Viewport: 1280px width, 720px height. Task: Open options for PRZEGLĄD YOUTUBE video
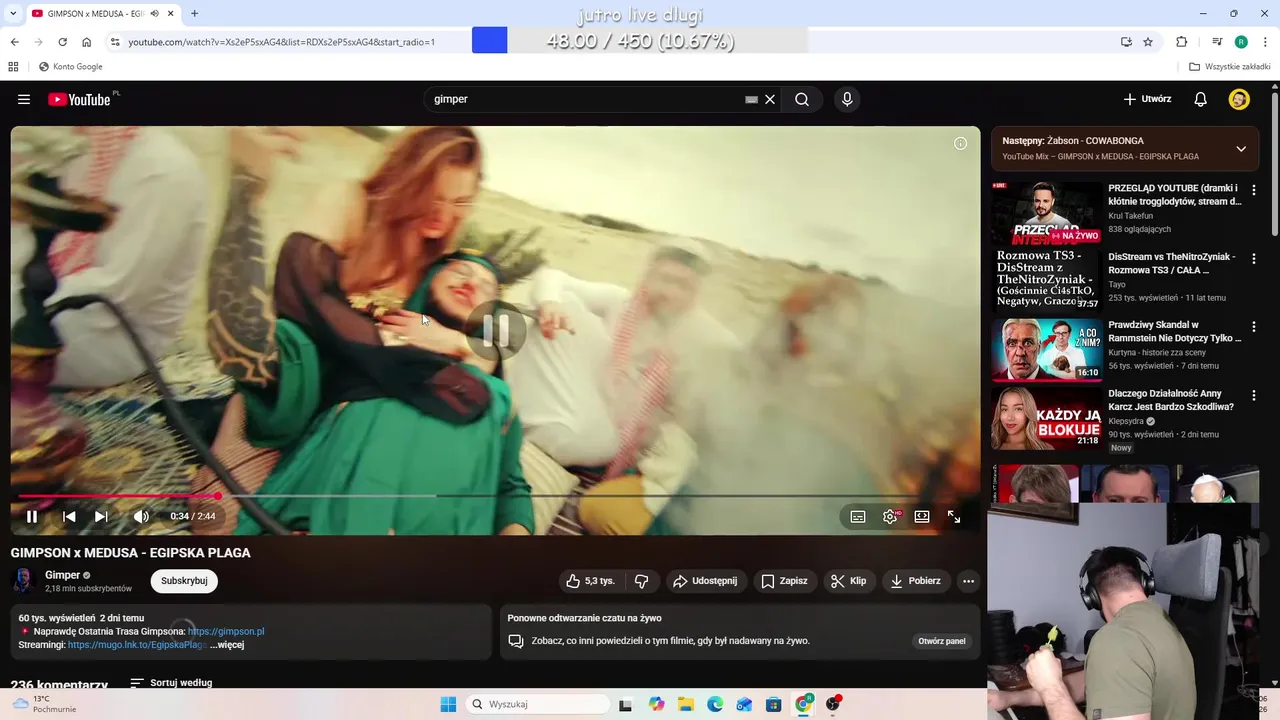(1254, 190)
